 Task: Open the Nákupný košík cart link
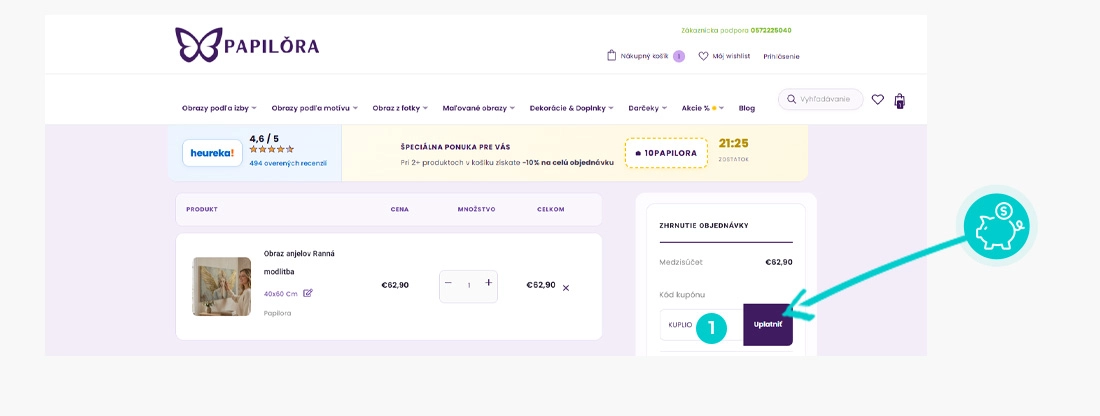click(x=644, y=56)
